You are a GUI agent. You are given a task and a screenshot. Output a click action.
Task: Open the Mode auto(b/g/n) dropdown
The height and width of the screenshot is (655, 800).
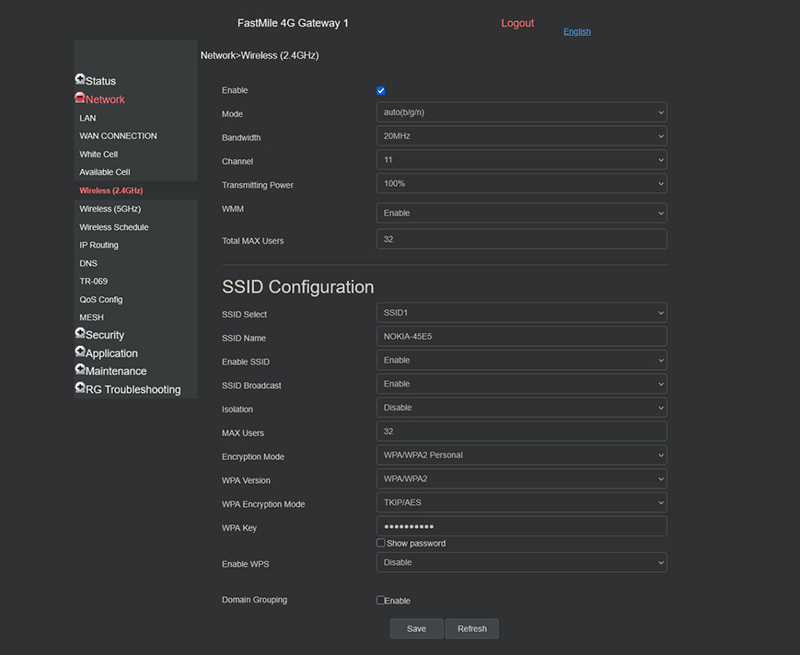(521, 113)
